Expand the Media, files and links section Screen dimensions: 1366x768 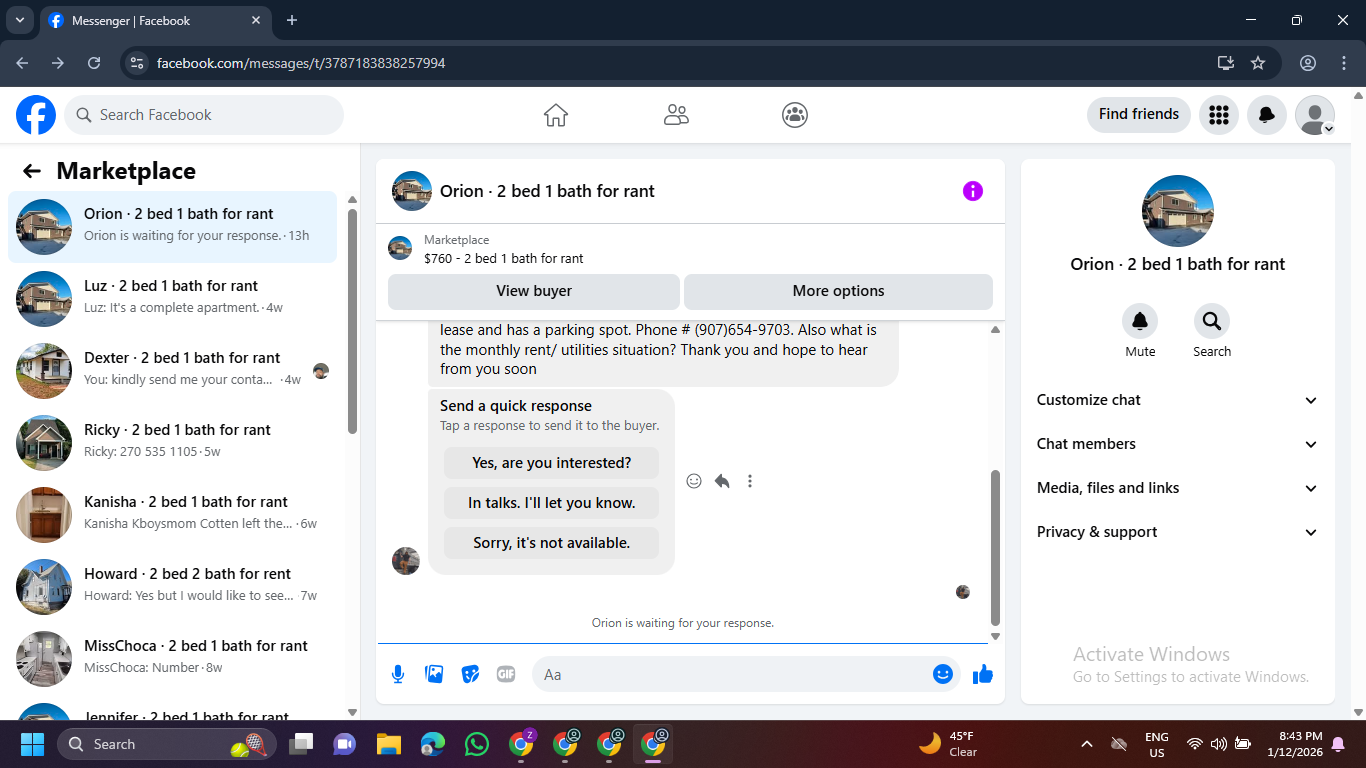[x=1178, y=488]
